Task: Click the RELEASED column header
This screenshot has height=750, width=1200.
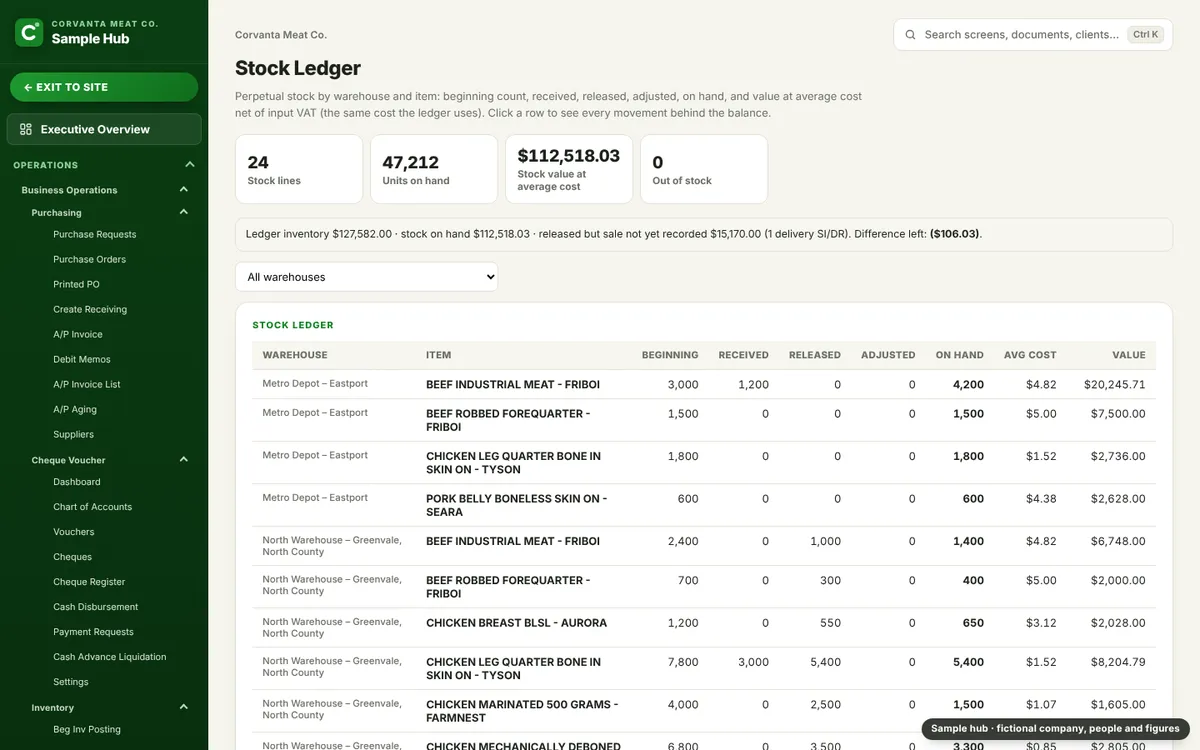Action: click(x=815, y=355)
